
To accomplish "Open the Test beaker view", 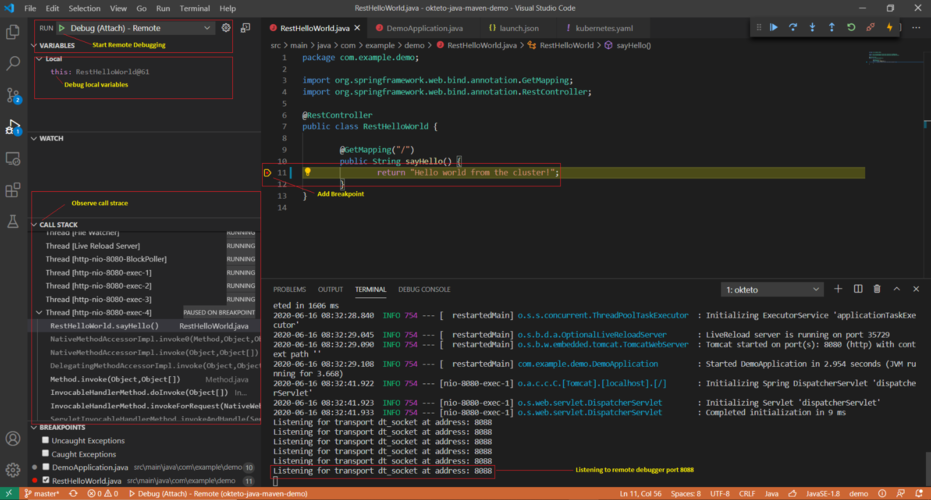I will 12,221.
